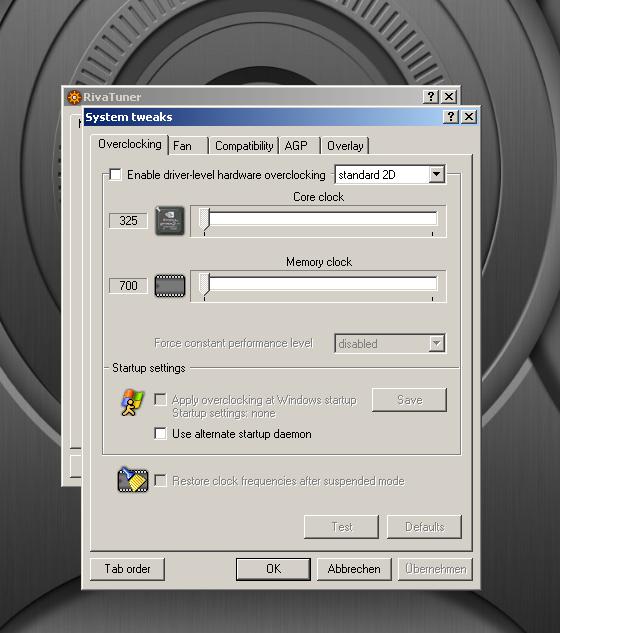Click the help button in System tweaks title bar
Image resolution: width=640 pixels, height=633 pixels.
coord(451,117)
